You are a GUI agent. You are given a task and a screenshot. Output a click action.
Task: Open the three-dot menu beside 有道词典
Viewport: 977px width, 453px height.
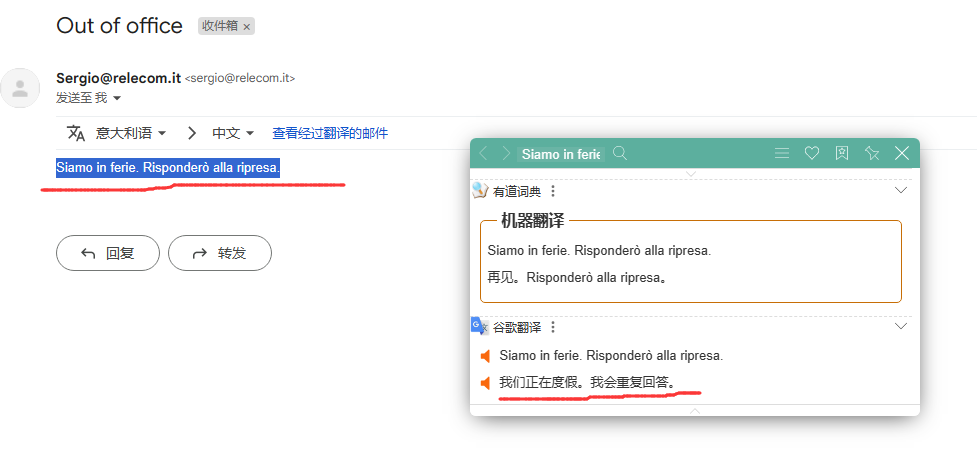point(552,191)
